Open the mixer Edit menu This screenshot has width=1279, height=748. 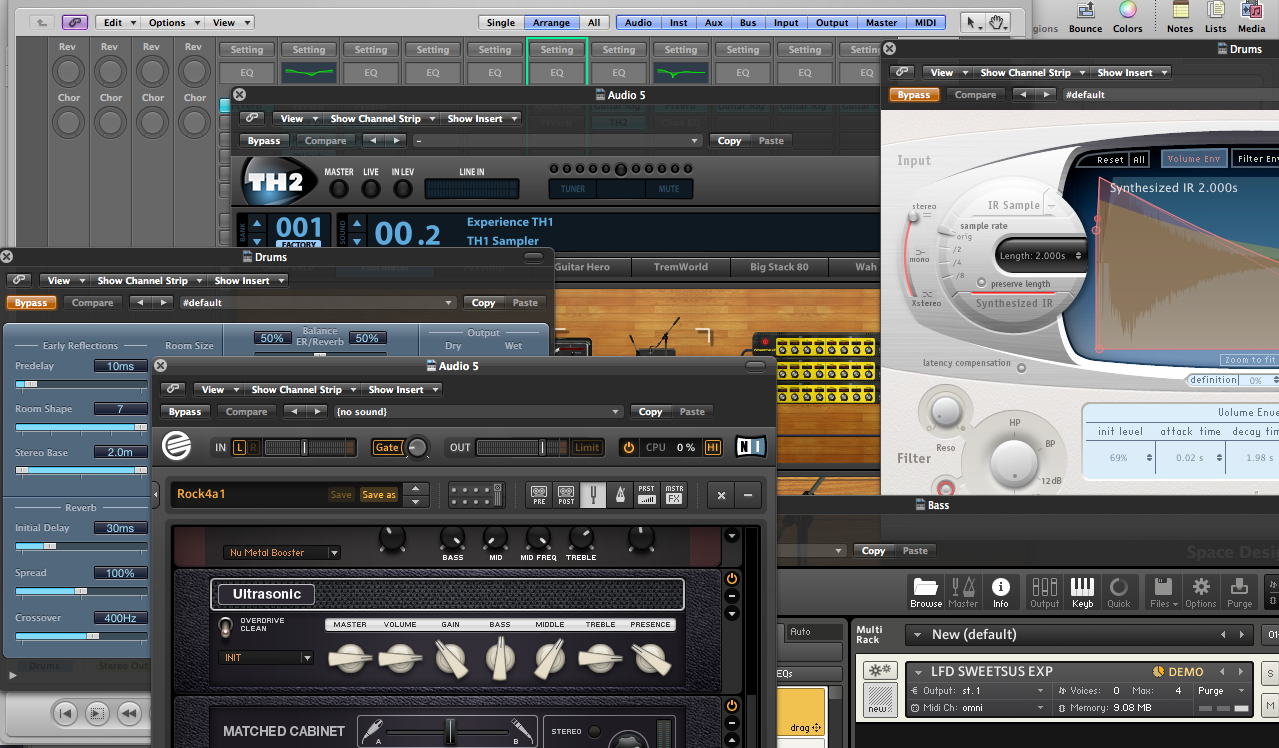(x=118, y=23)
